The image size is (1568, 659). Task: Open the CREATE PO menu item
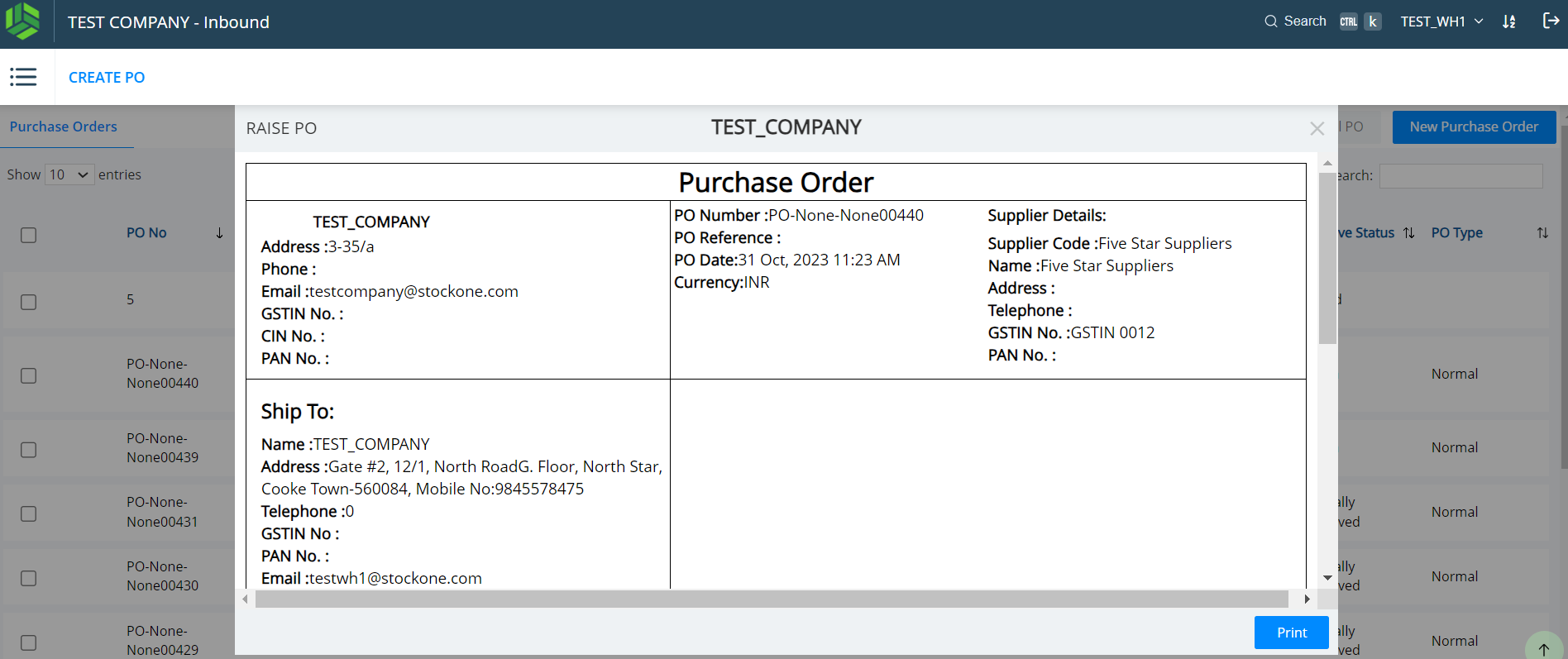[107, 77]
